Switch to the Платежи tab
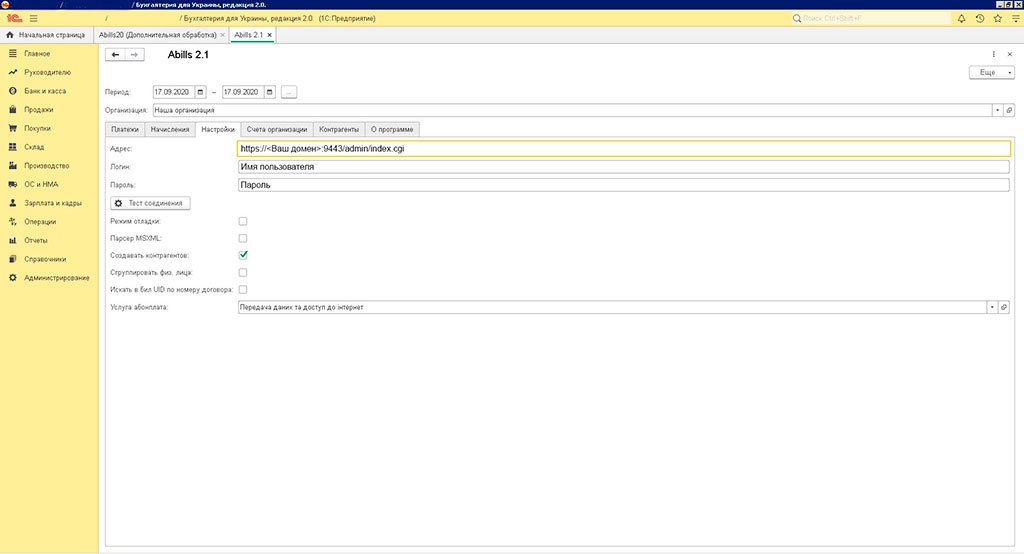The height and width of the screenshot is (554, 1024). point(125,129)
